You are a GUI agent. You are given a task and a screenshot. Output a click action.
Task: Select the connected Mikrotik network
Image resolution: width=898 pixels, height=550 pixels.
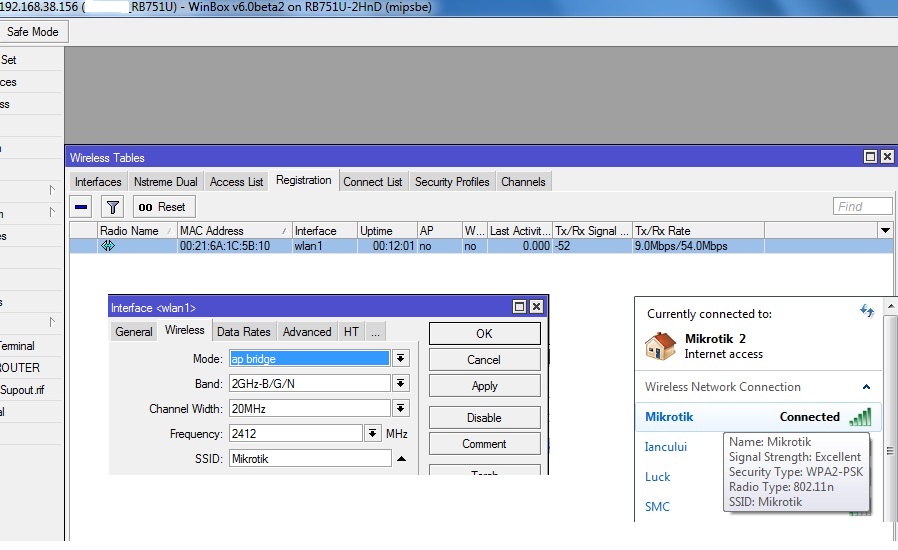click(x=758, y=417)
